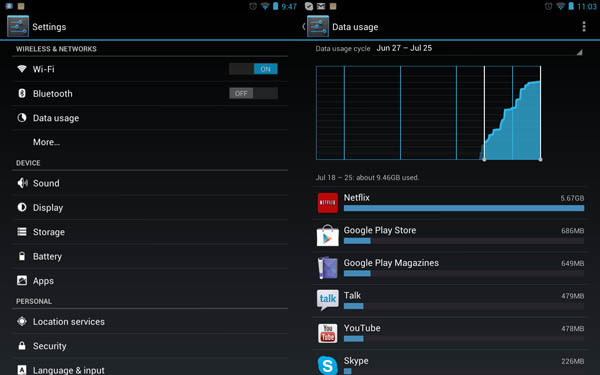600x375 pixels.
Task: Tap the data usage graph area
Action: [428, 113]
